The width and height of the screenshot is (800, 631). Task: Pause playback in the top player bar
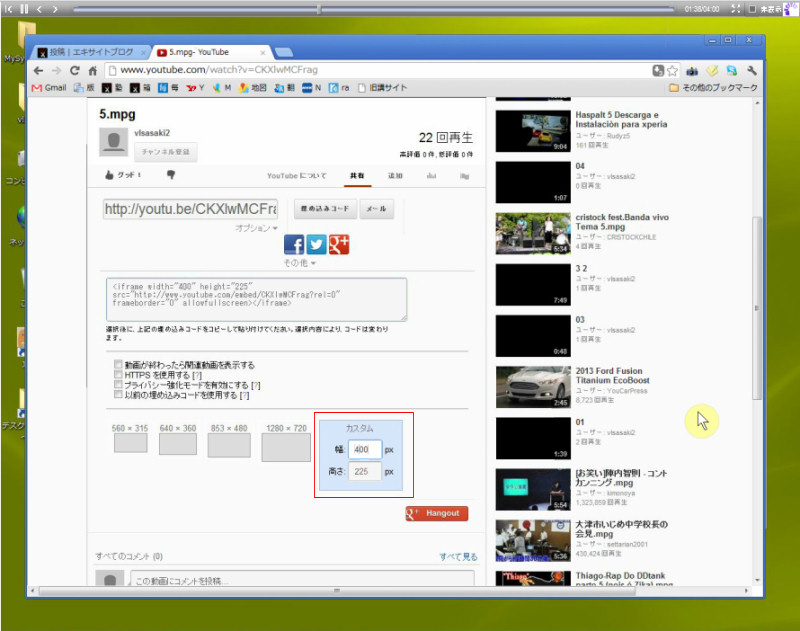pyautogui.click(x=24, y=9)
